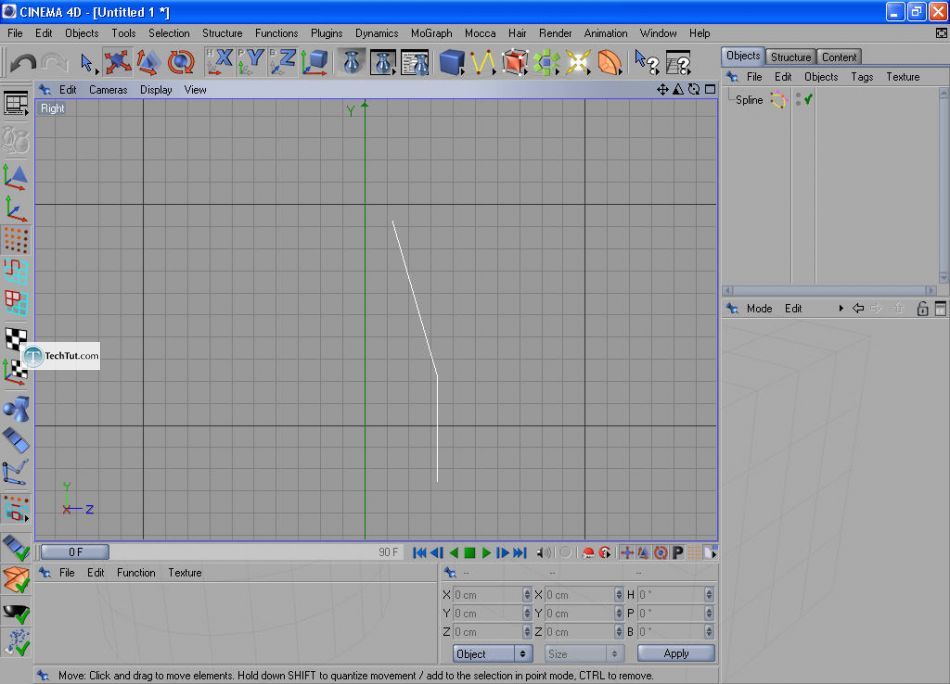Select Use Model tool in left palette

coord(16,176)
